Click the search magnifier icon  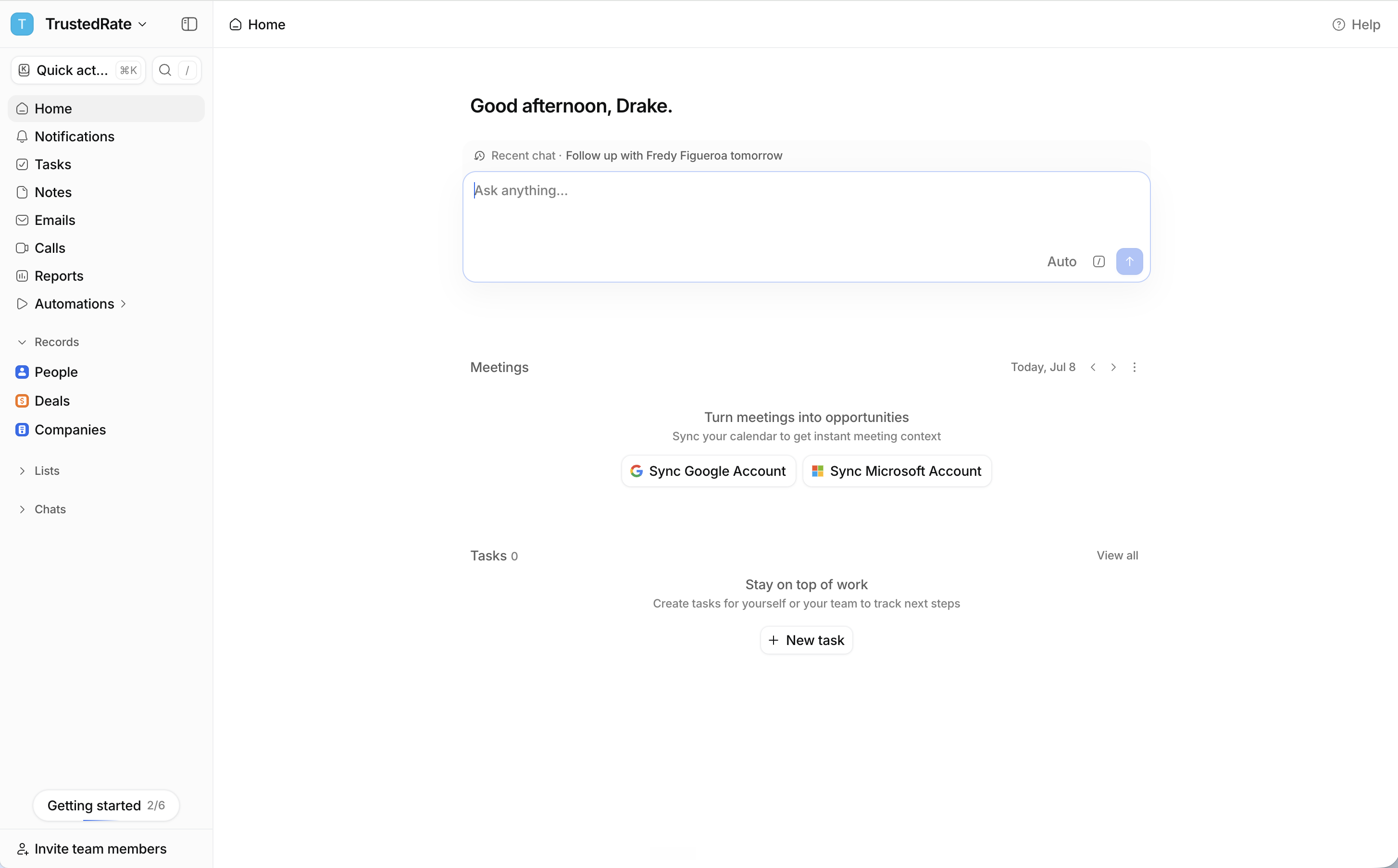(165, 70)
